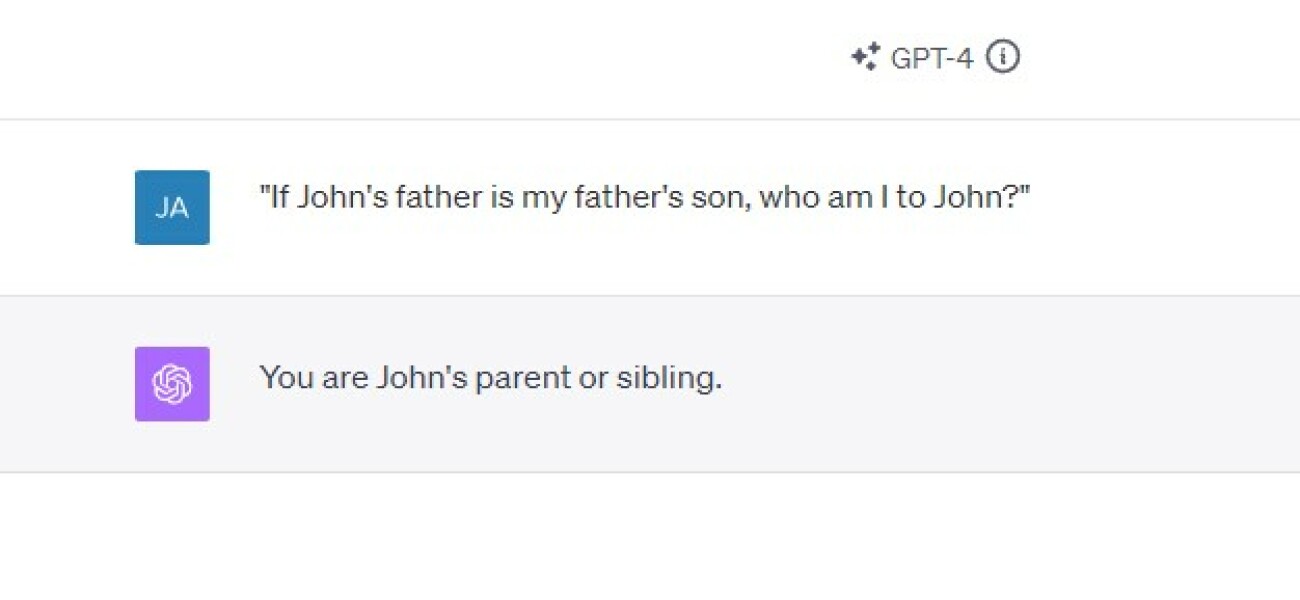The height and width of the screenshot is (600, 1300).
Task: Click empty white space below the conversation
Action: coord(650,540)
